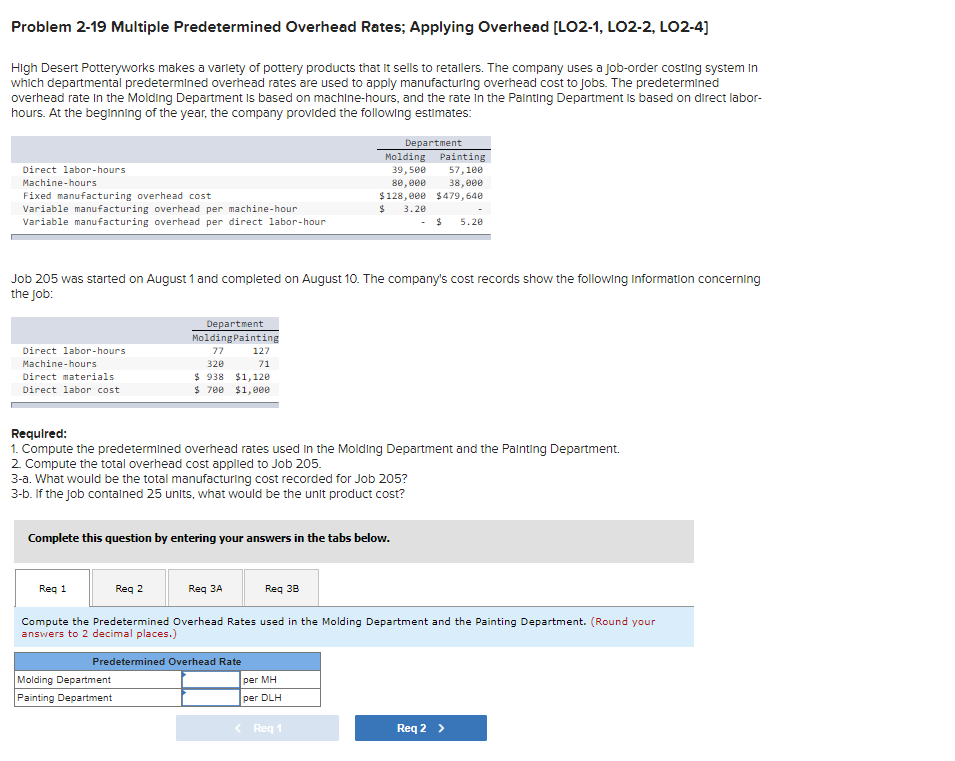The height and width of the screenshot is (761, 955).
Task: Open the Req 3B tab
Action: (x=282, y=589)
